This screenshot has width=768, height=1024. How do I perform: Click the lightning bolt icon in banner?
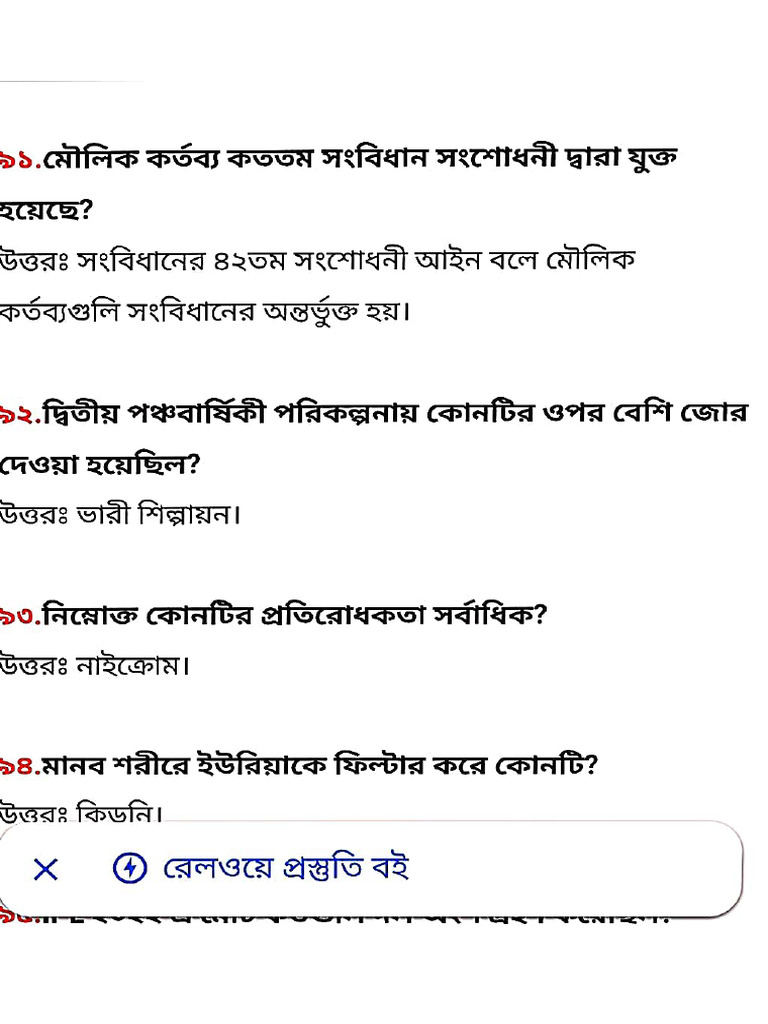click(x=129, y=868)
